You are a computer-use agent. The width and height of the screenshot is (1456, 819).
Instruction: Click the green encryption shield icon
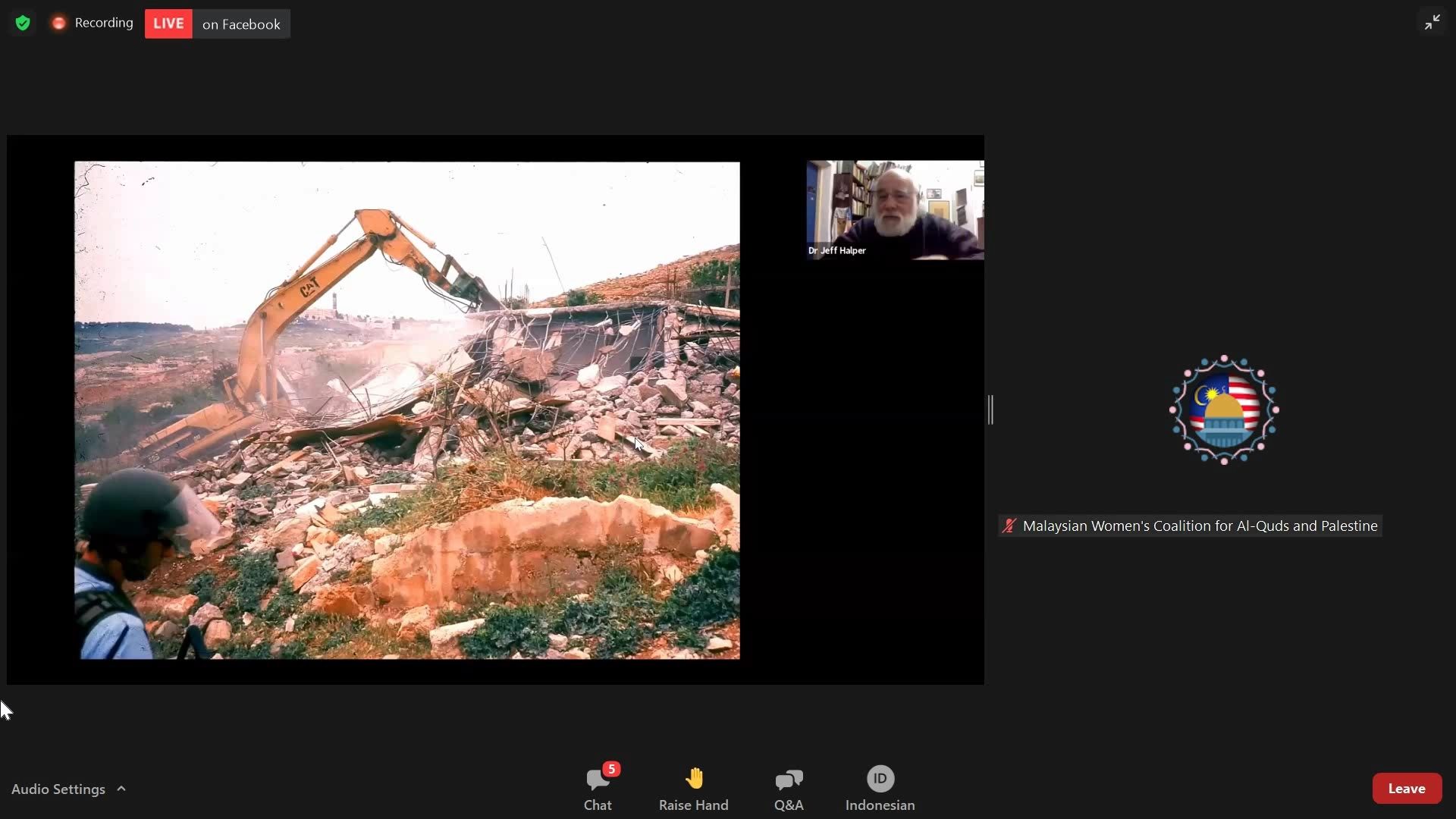tap(23, 24)
